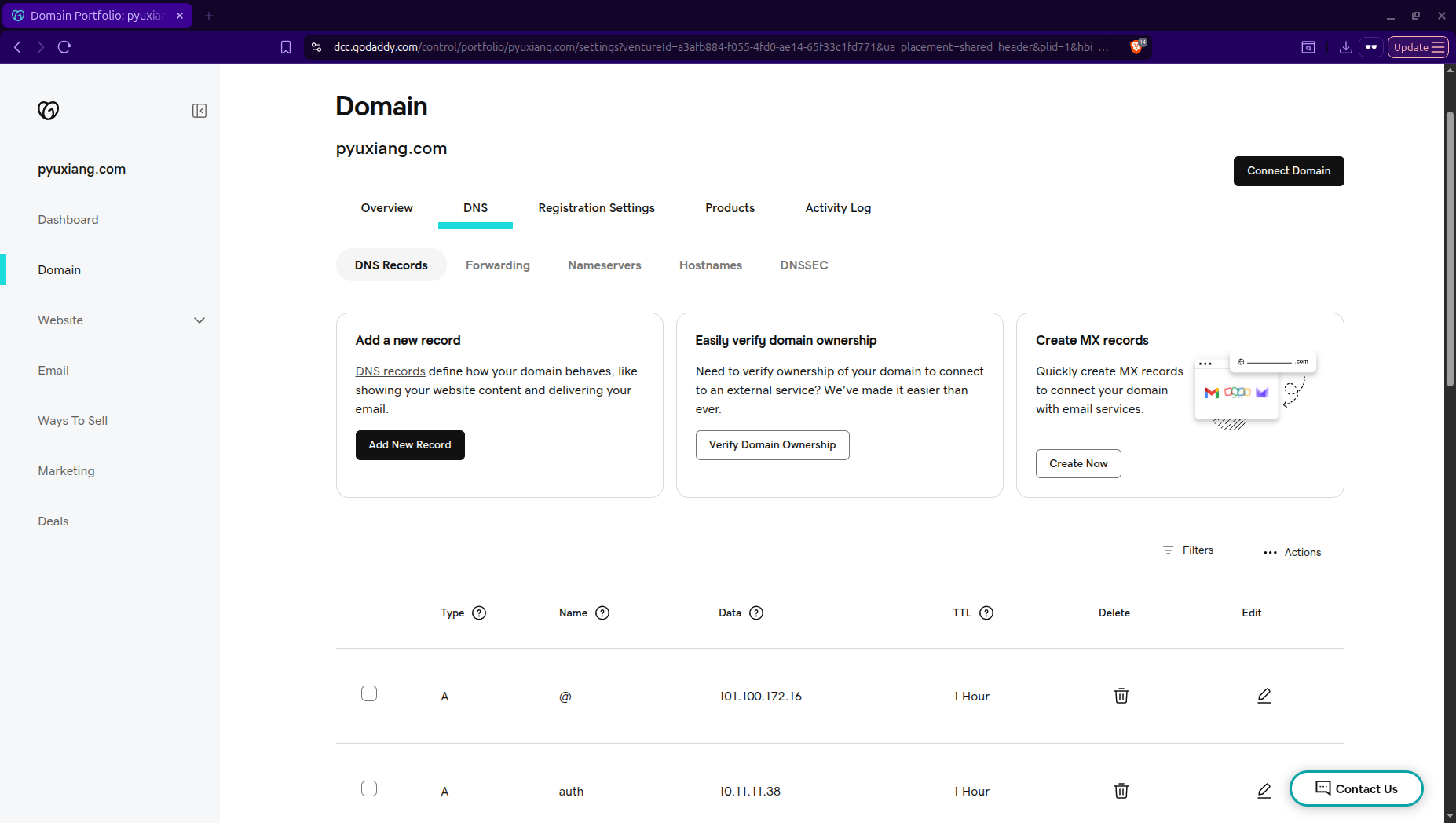Reload the page with the refresh icon
1456x823 pixels.
(x=64, y=47)
